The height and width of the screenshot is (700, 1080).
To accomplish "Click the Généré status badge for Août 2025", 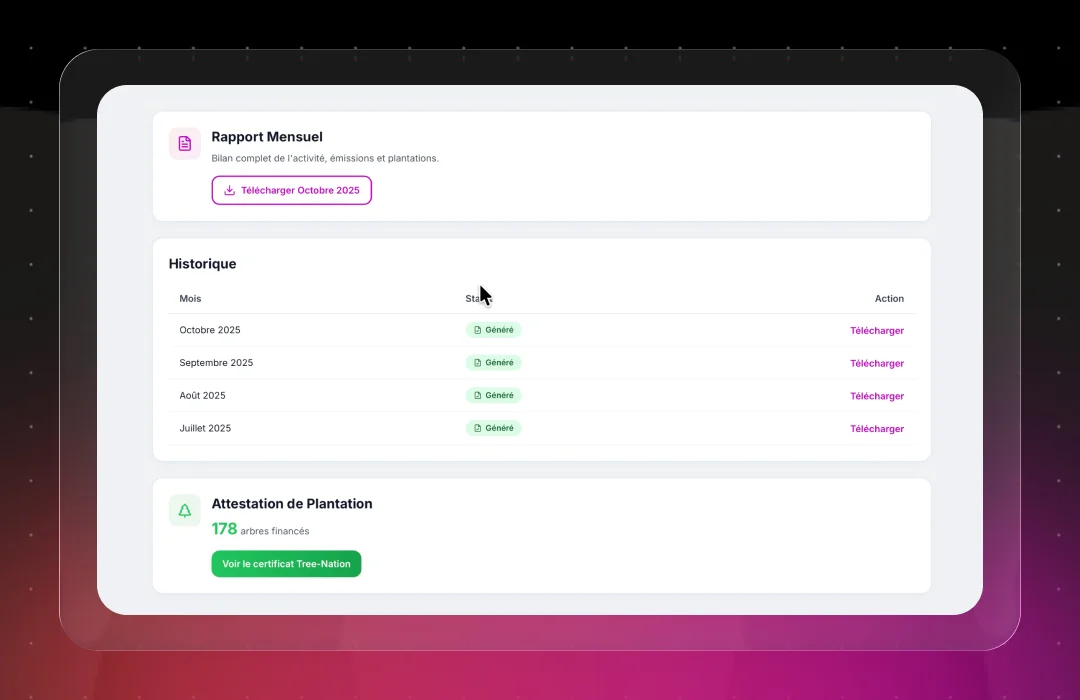I will pyautogui.click(x=493, y=395).
